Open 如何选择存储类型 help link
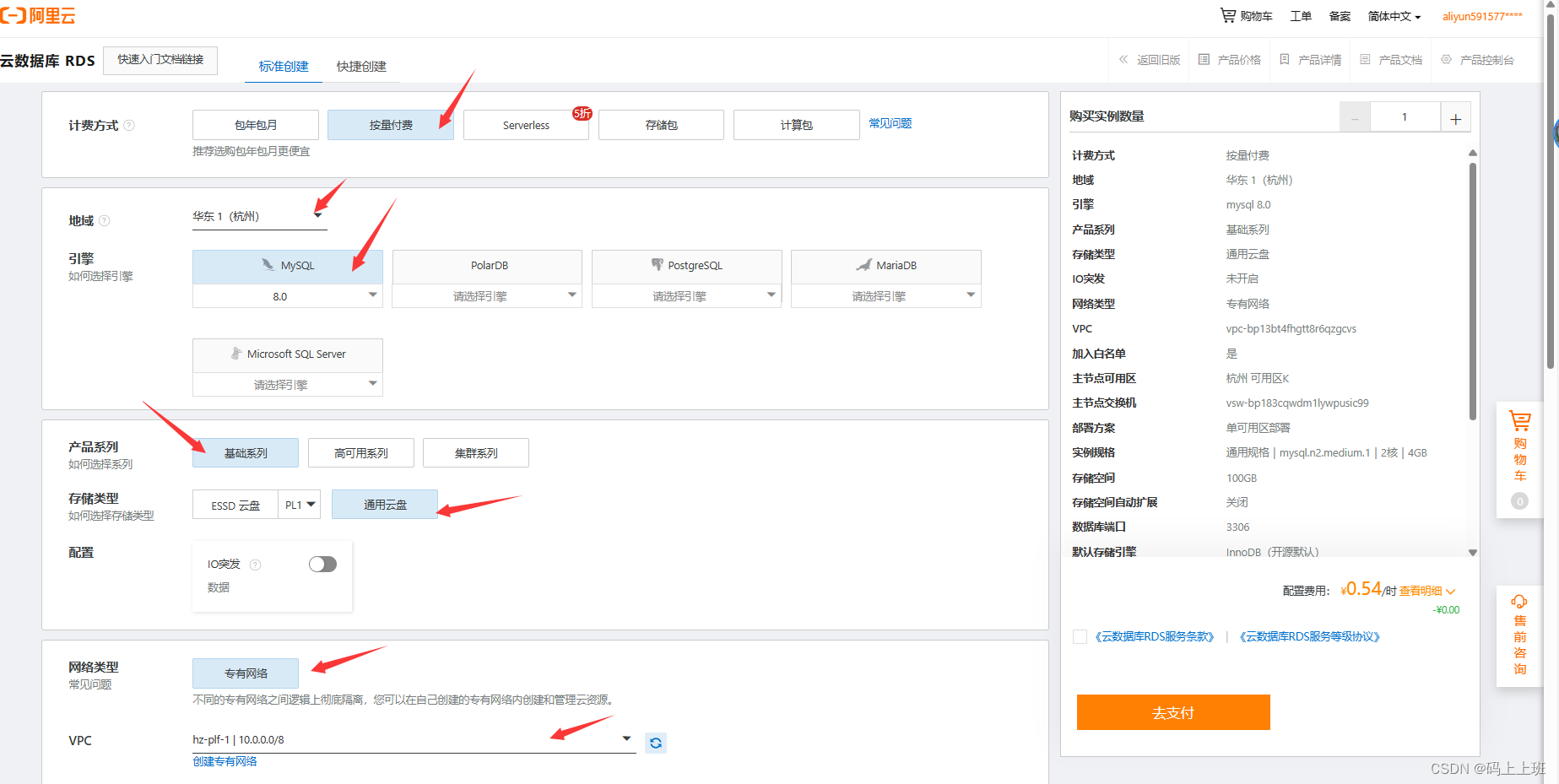This screenshot has height=784, width=1559. point(111,516)
